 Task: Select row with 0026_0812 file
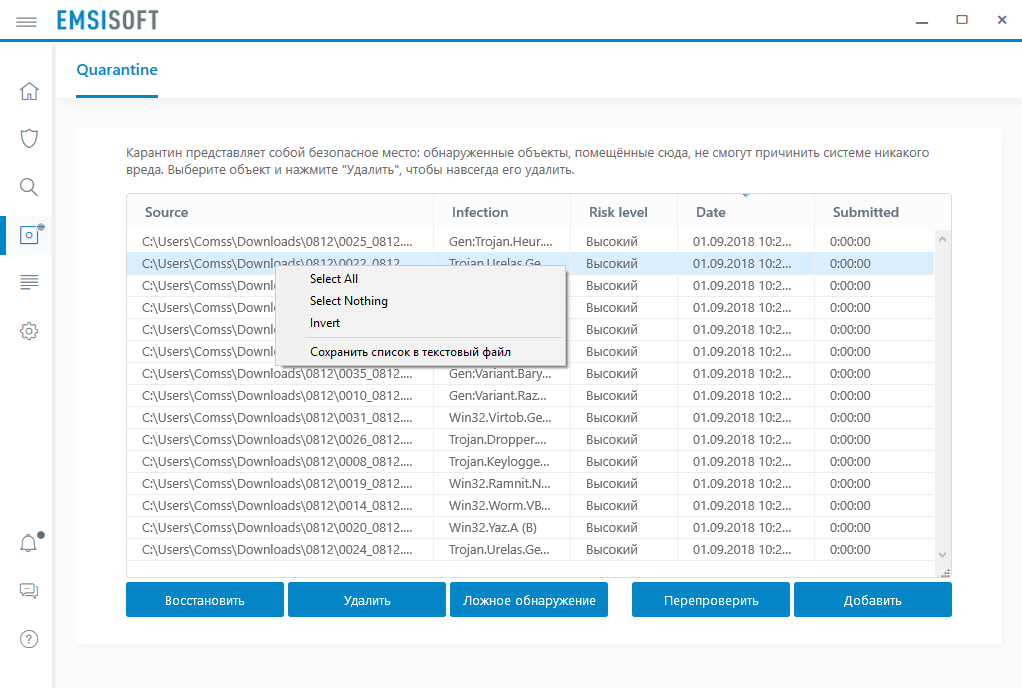click(531, 440)
